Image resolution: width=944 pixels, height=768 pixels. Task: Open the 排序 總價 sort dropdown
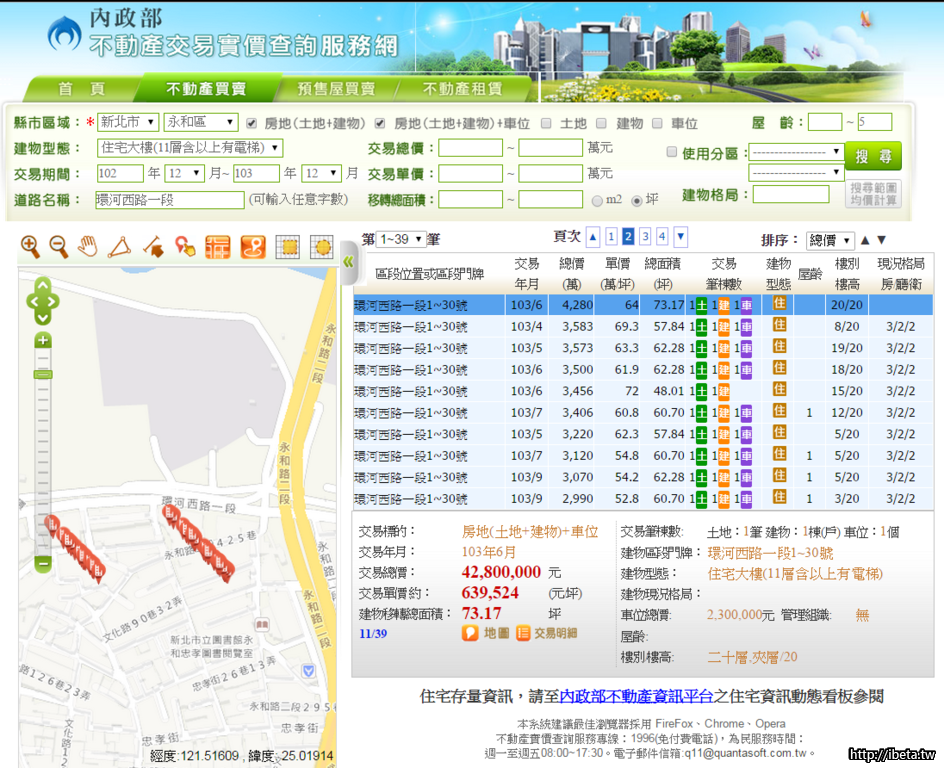[x=830, y=240]
